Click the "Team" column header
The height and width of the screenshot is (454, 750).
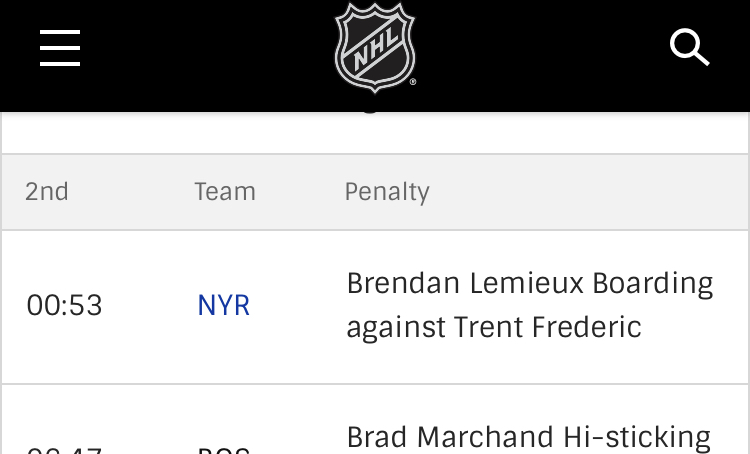225,192
